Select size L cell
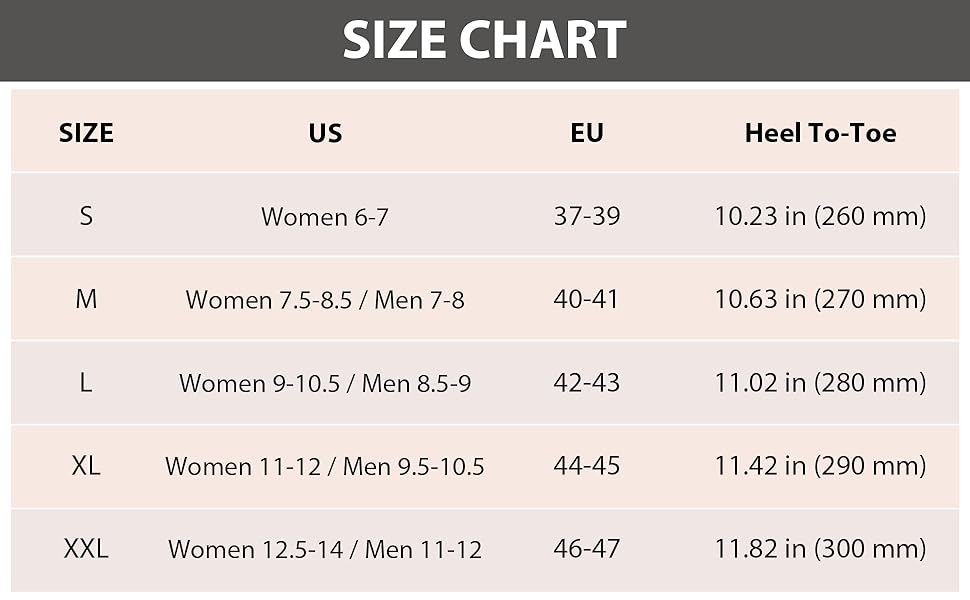This screenshot has width=970, height=600. pyautogui.click(x=86, y=383)
